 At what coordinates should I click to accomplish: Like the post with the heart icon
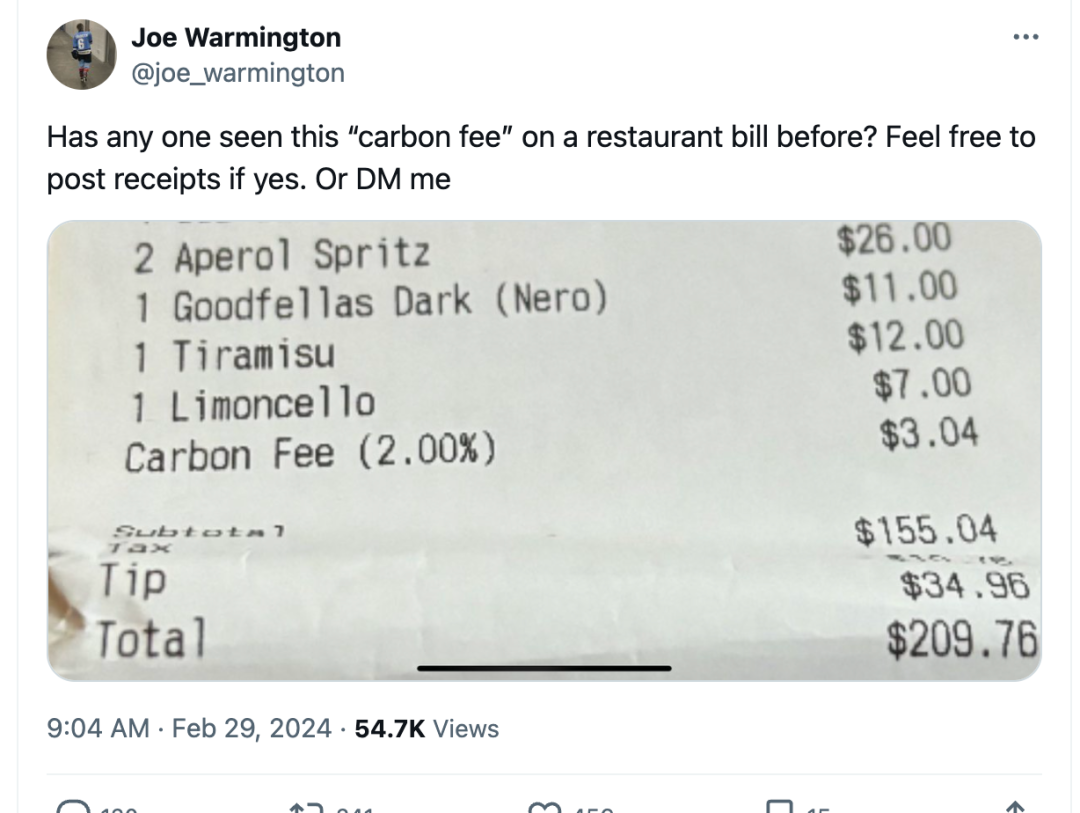544,807
